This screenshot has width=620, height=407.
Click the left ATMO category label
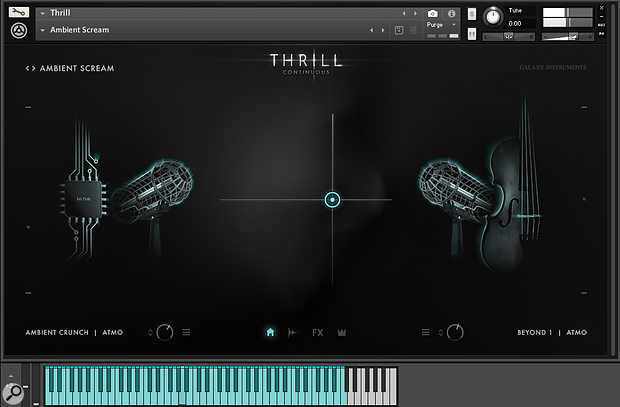pos(113,333)
